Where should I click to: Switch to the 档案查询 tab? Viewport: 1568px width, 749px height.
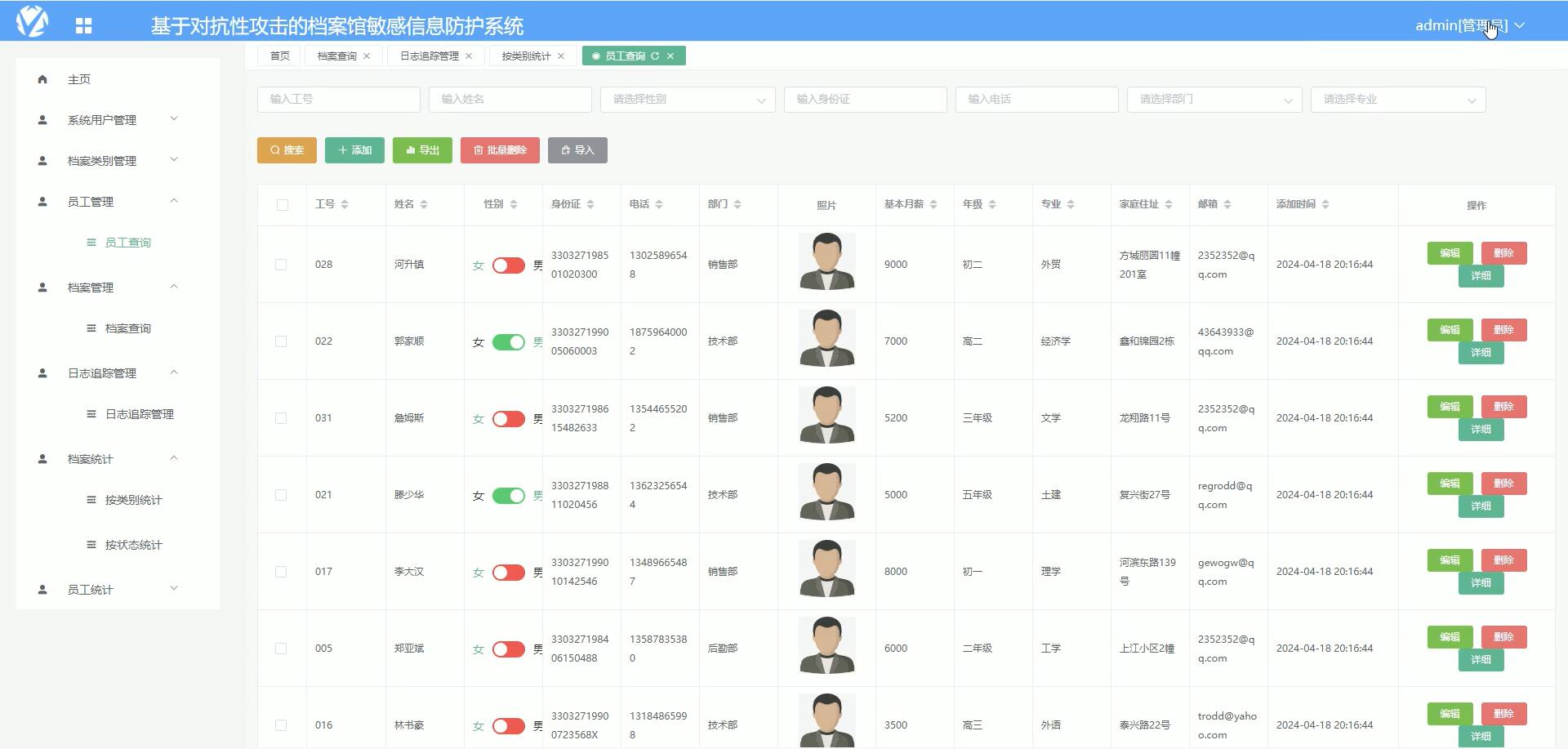pos(336,56)
